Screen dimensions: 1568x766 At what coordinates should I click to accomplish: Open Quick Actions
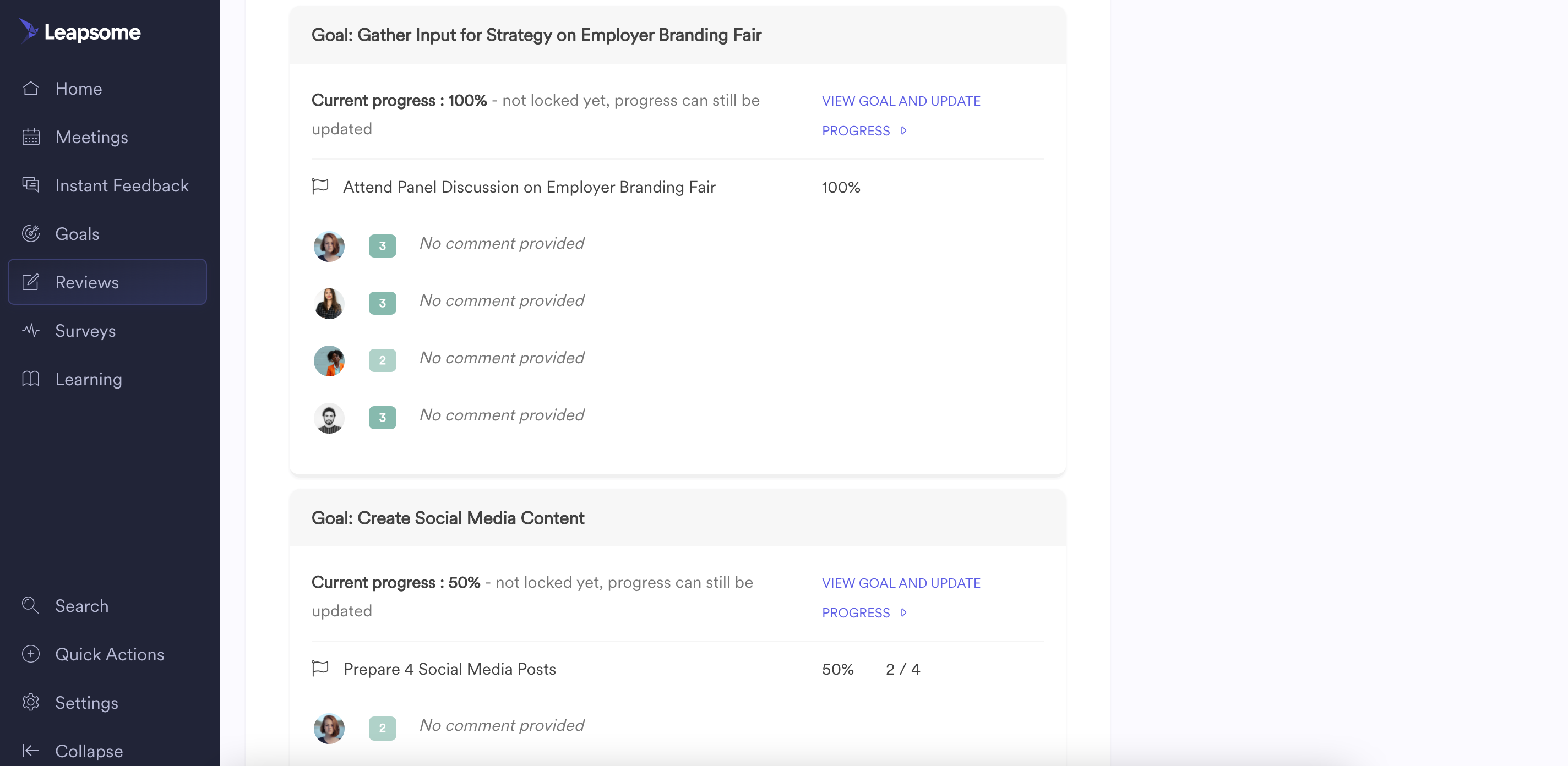[x=107, y=654]
